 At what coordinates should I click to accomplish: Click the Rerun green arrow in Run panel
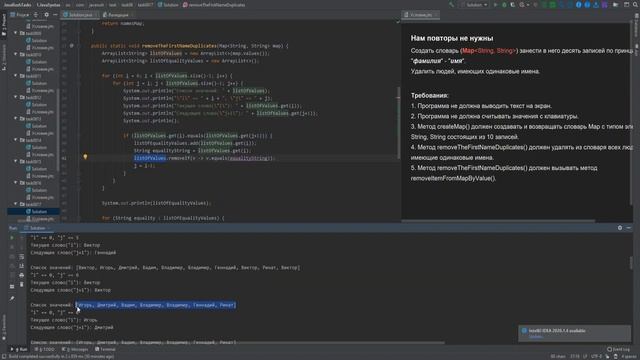tap(12, 238)
